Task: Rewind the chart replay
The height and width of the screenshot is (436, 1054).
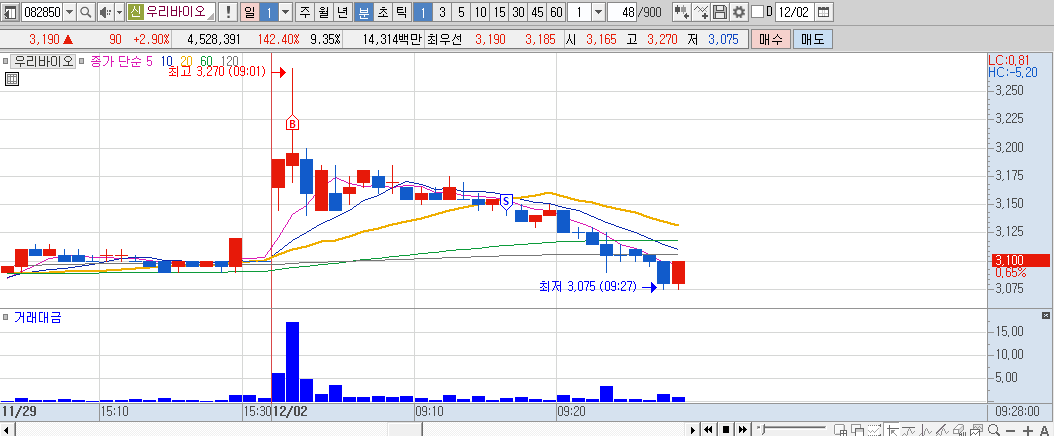Action: pyautogui.click(x=708, y=429)
